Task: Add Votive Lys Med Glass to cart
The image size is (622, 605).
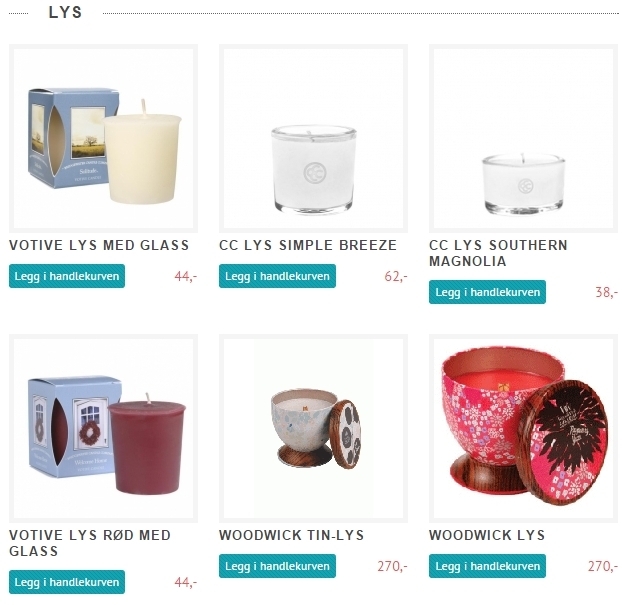Action: (x=67, y=276)
